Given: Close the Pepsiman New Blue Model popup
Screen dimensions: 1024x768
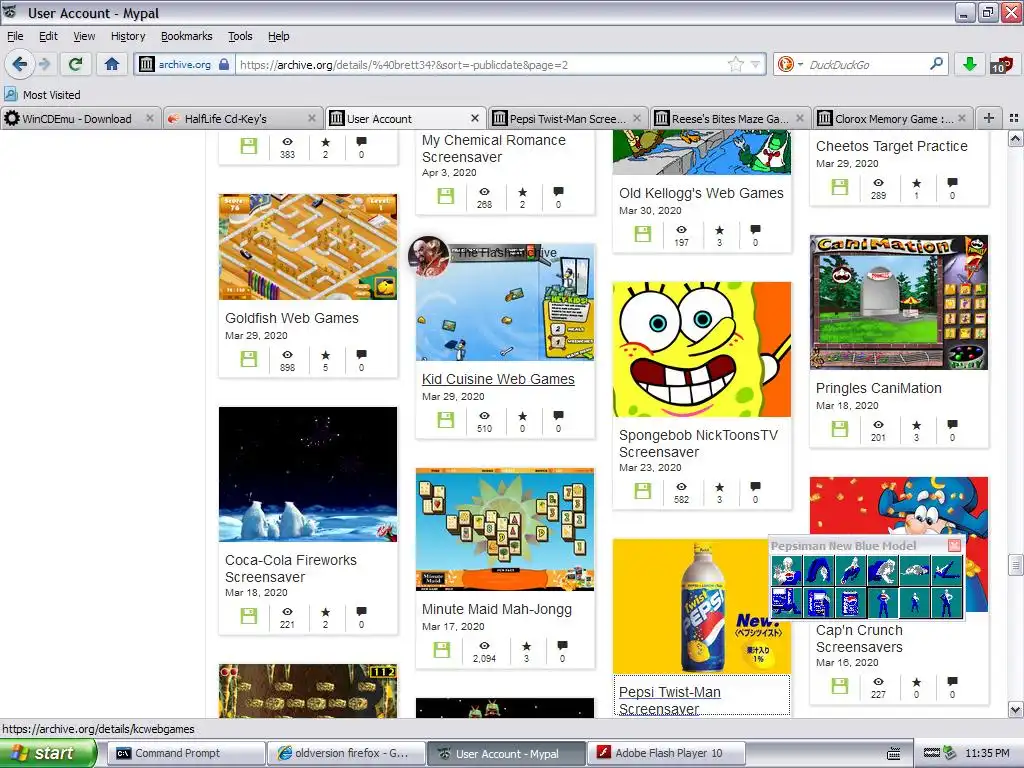Looking at the screenshot, I should tap(954, 545).
